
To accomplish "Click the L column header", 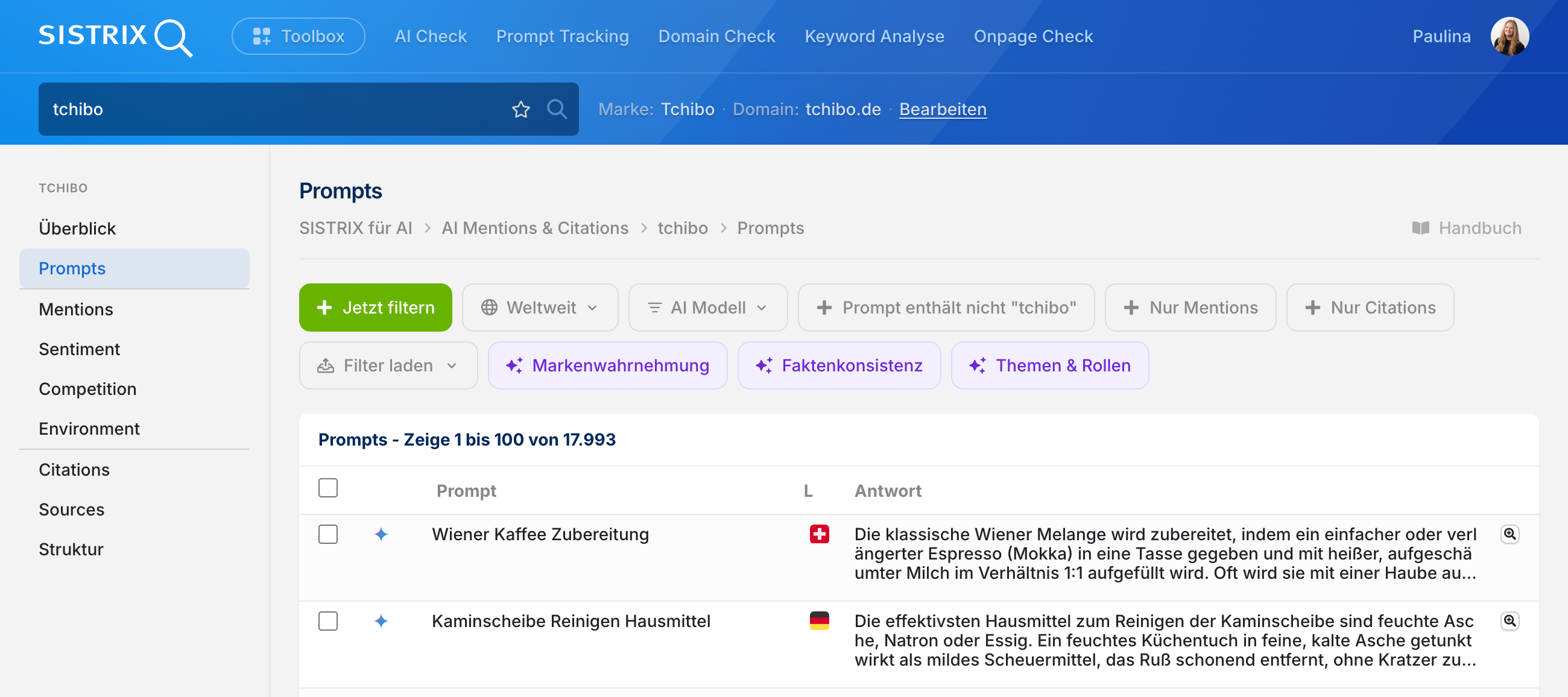I will [x=808, y=491].
